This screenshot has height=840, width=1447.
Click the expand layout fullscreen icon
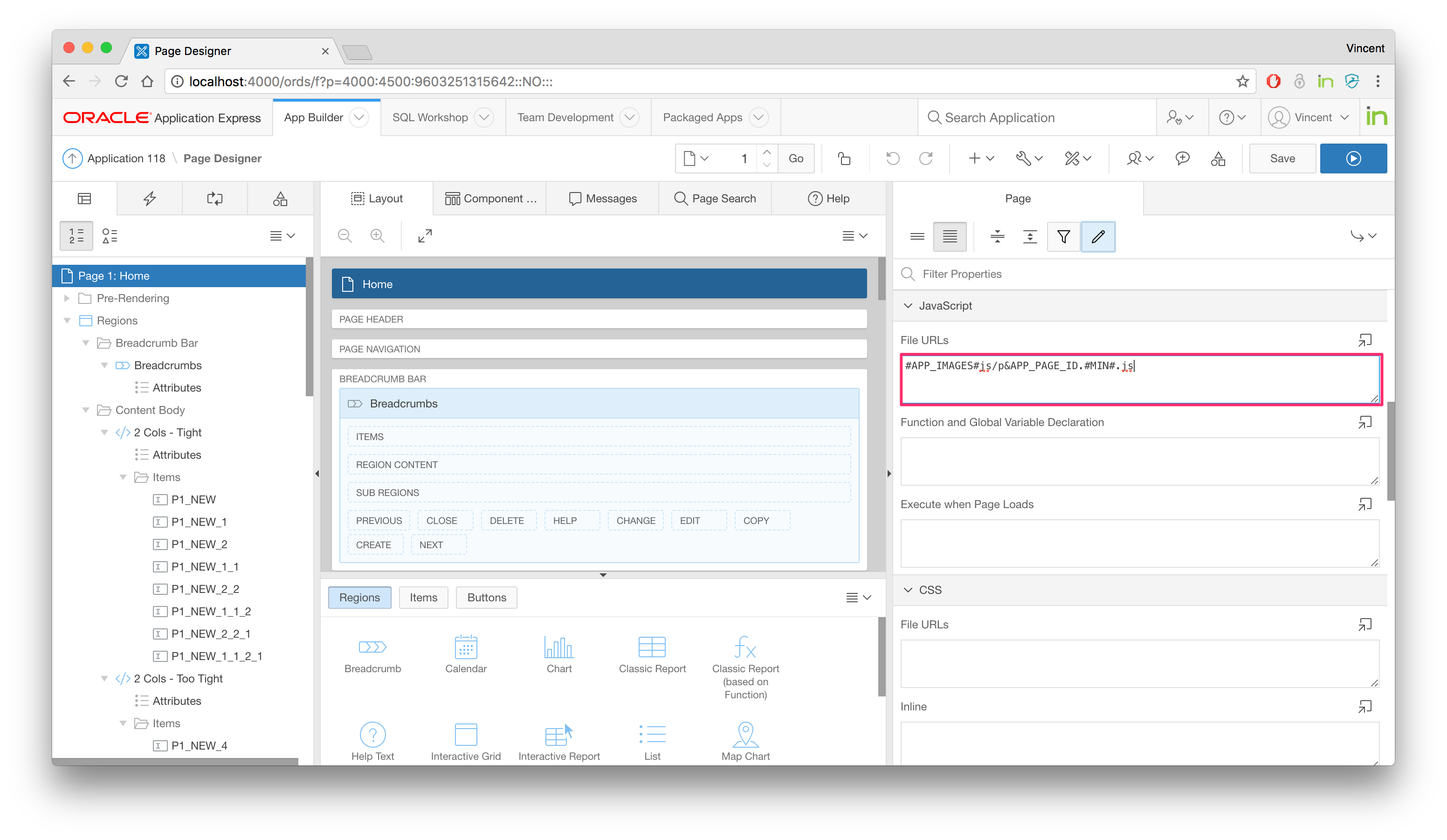[425, 235]
